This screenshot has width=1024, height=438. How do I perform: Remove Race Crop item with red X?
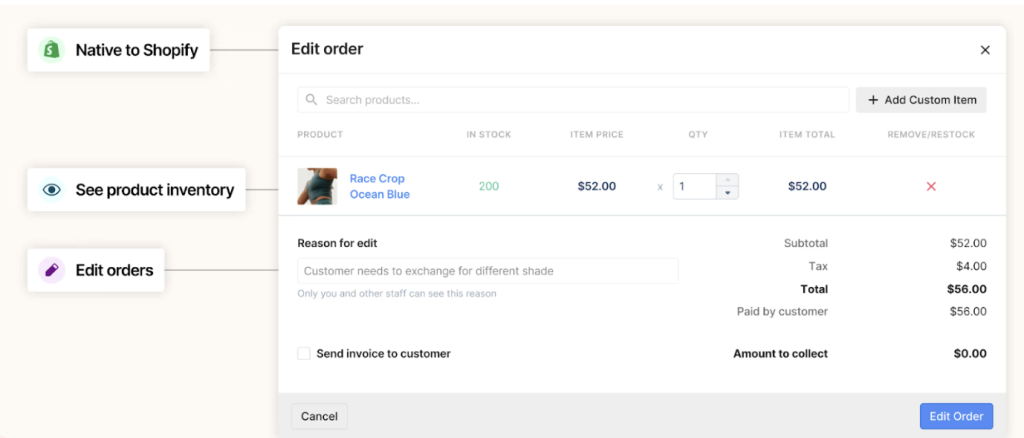pyautogui.click(x=931, y=186)
